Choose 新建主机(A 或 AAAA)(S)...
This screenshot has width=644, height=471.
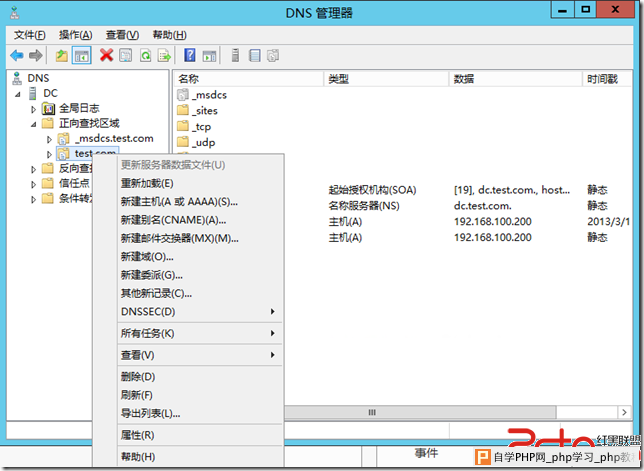coord(200,202)
